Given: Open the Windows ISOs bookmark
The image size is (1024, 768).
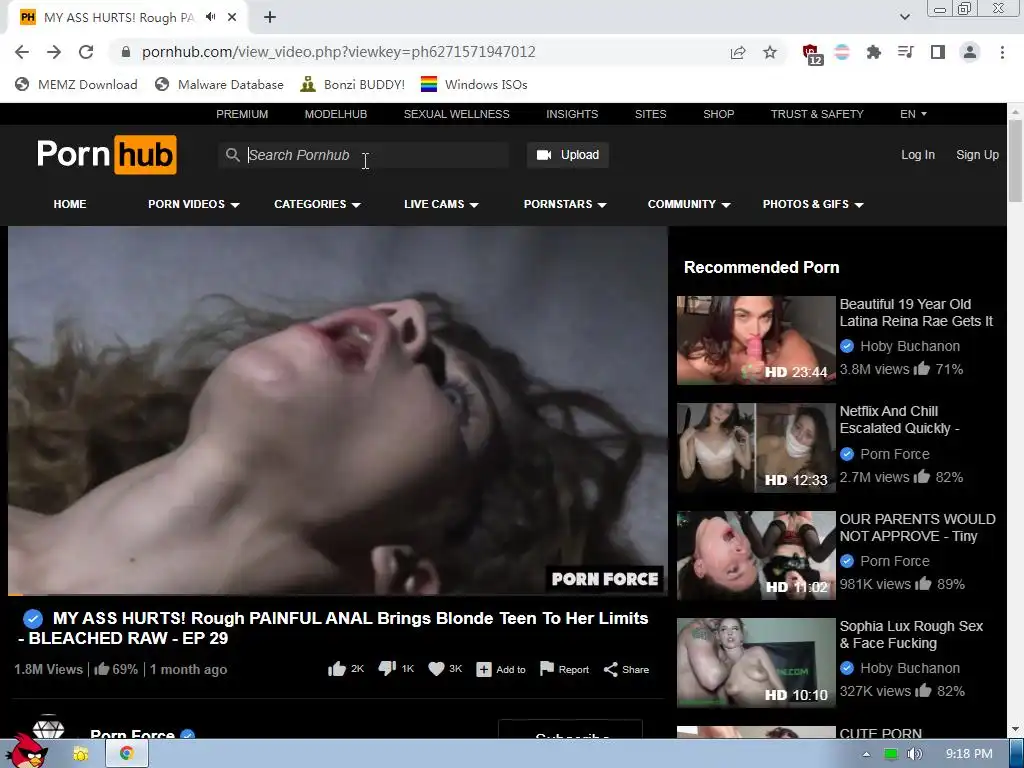Looking at the screenshot, I should (474, 84).
